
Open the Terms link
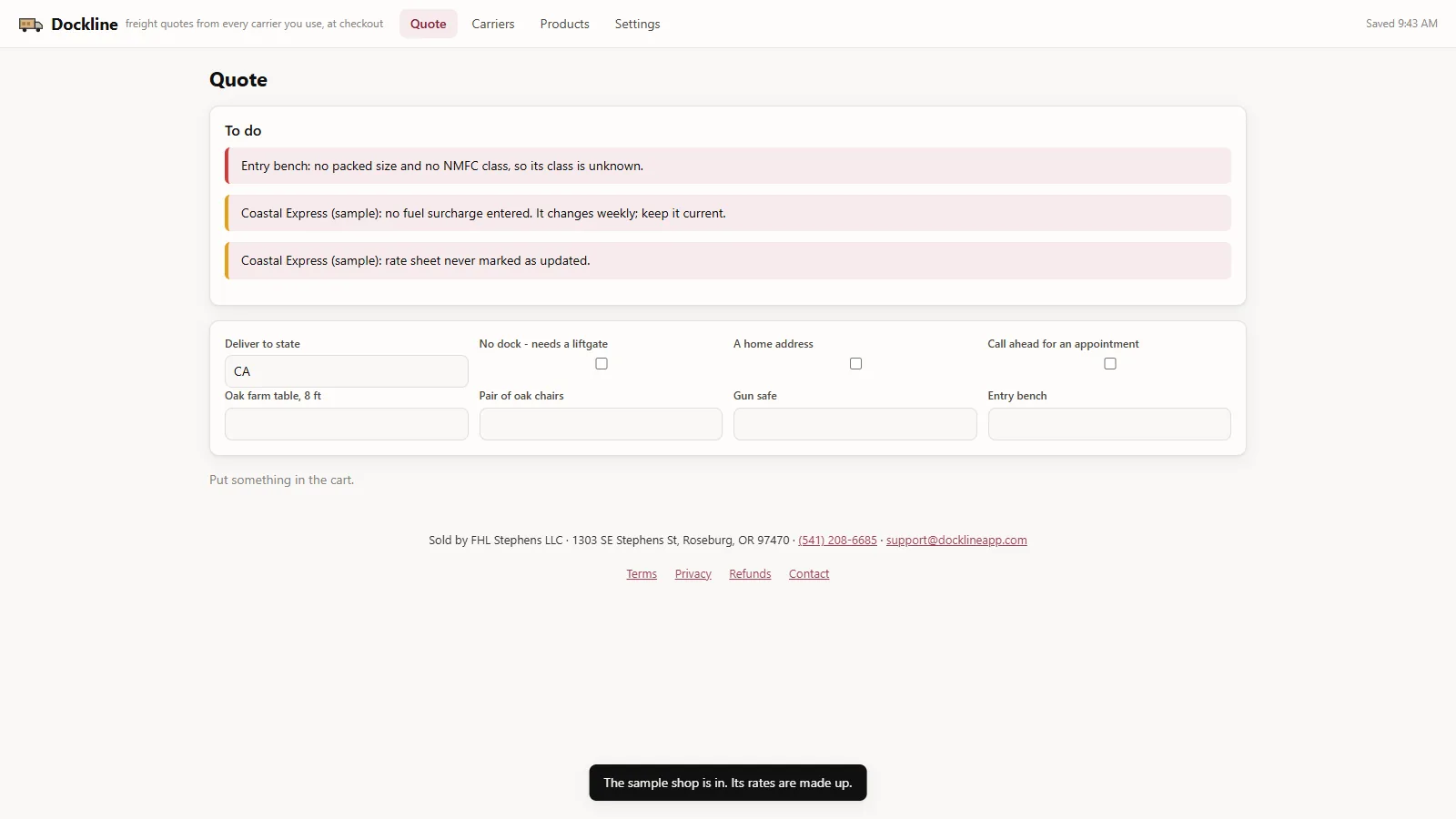pos(642,574)
